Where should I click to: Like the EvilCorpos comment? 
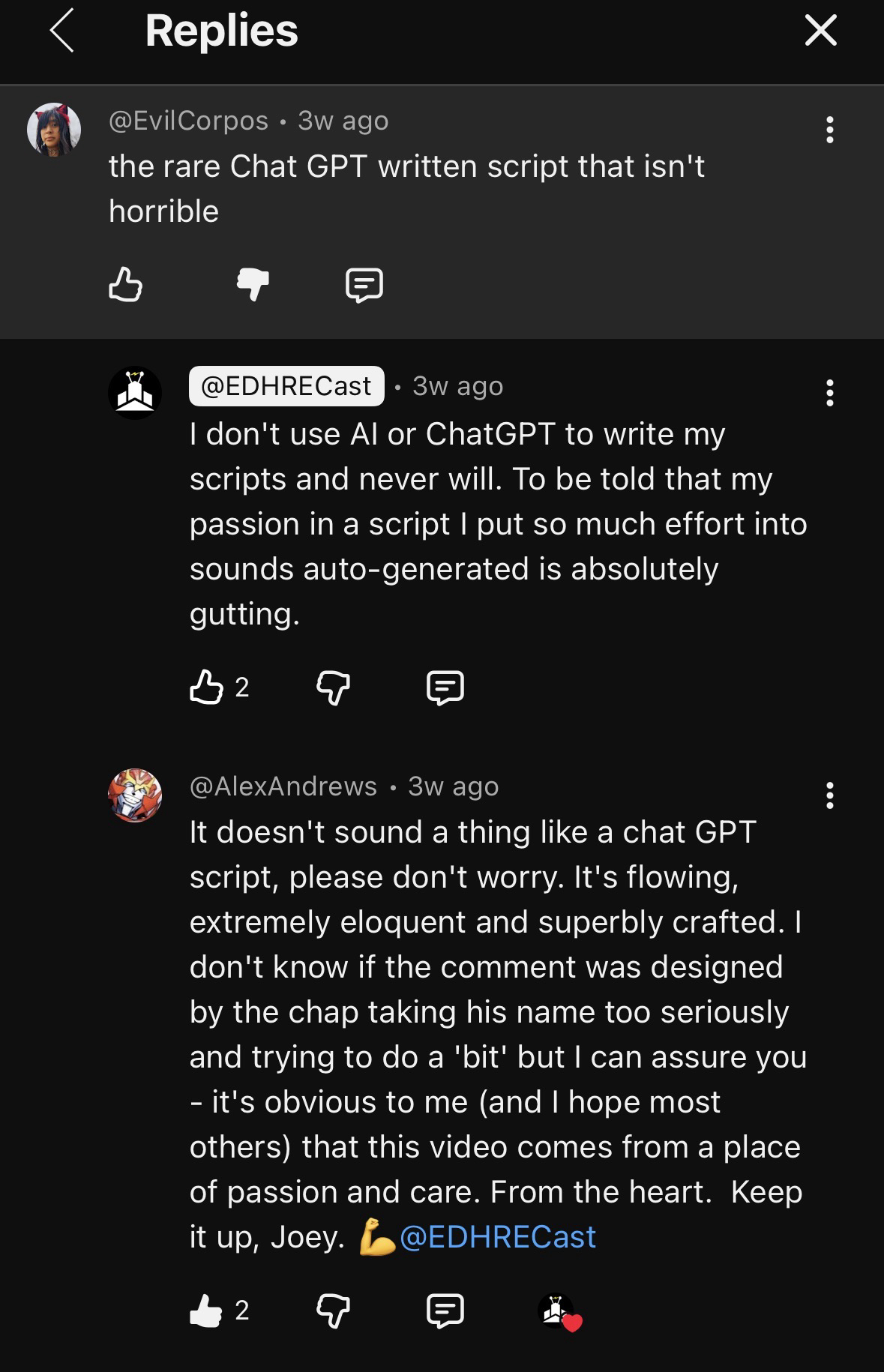[125, 284]
